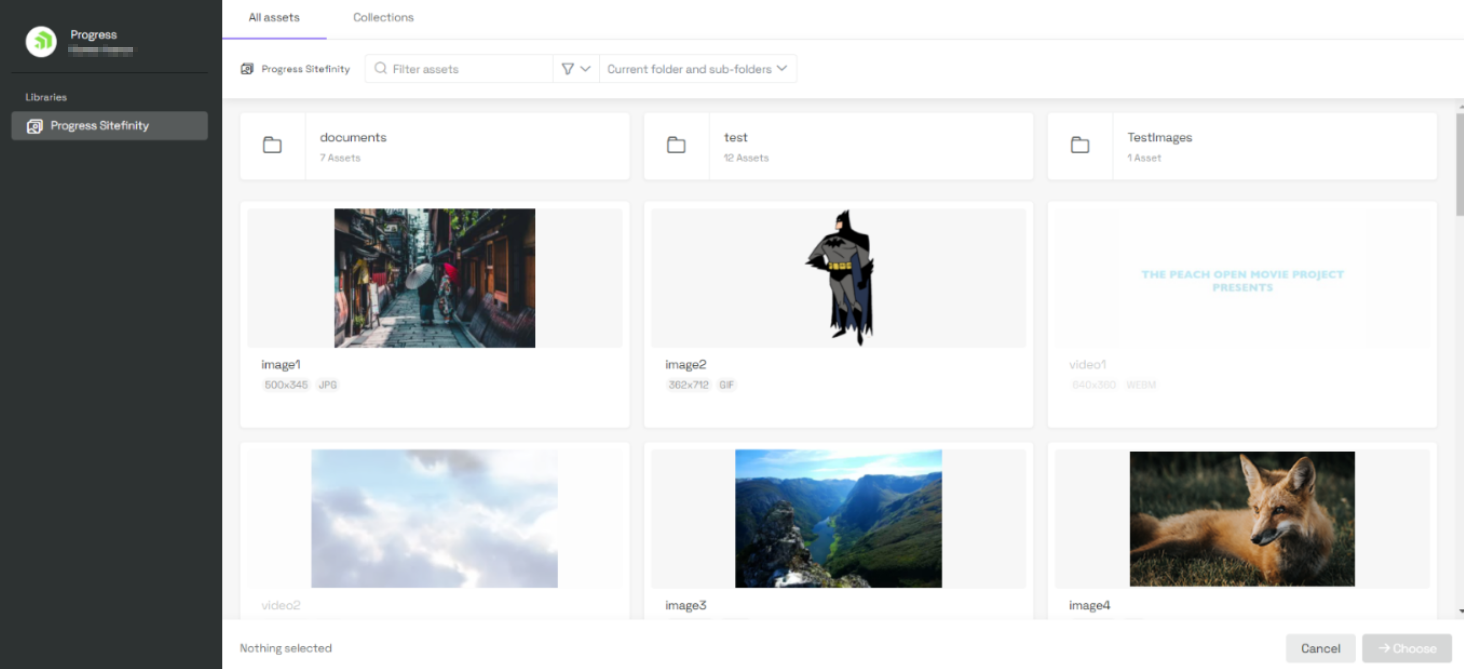1464x669 pixels.
Task: Click the "image2" asset name
Action: tap(686, 365)
